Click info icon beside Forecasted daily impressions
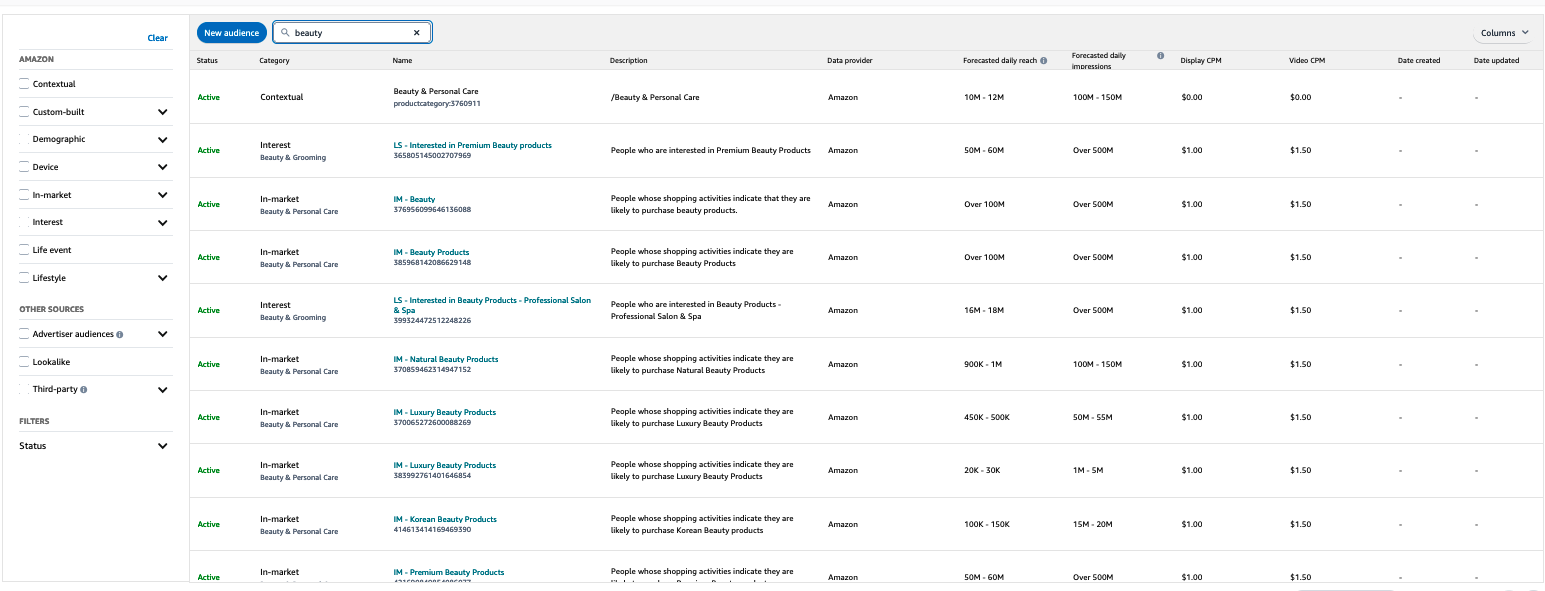 1160,56
